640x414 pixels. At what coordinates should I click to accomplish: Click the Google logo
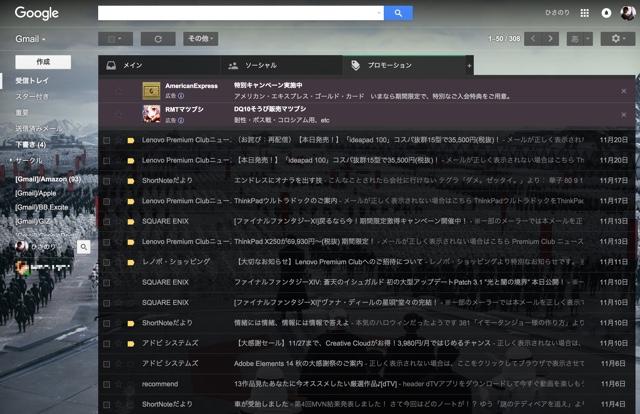(x=37, y=13)
